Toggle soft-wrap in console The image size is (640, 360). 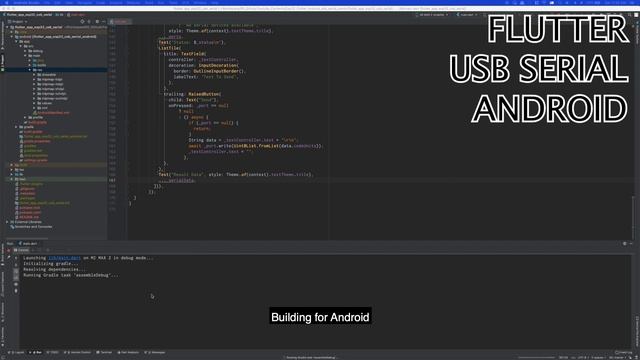16,271
